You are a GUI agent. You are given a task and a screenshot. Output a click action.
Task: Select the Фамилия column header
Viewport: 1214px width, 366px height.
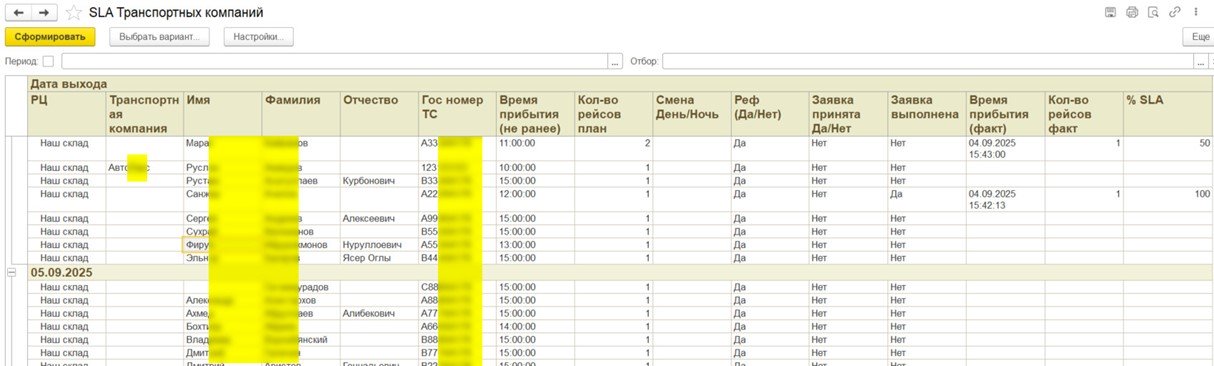click(301, 114)
